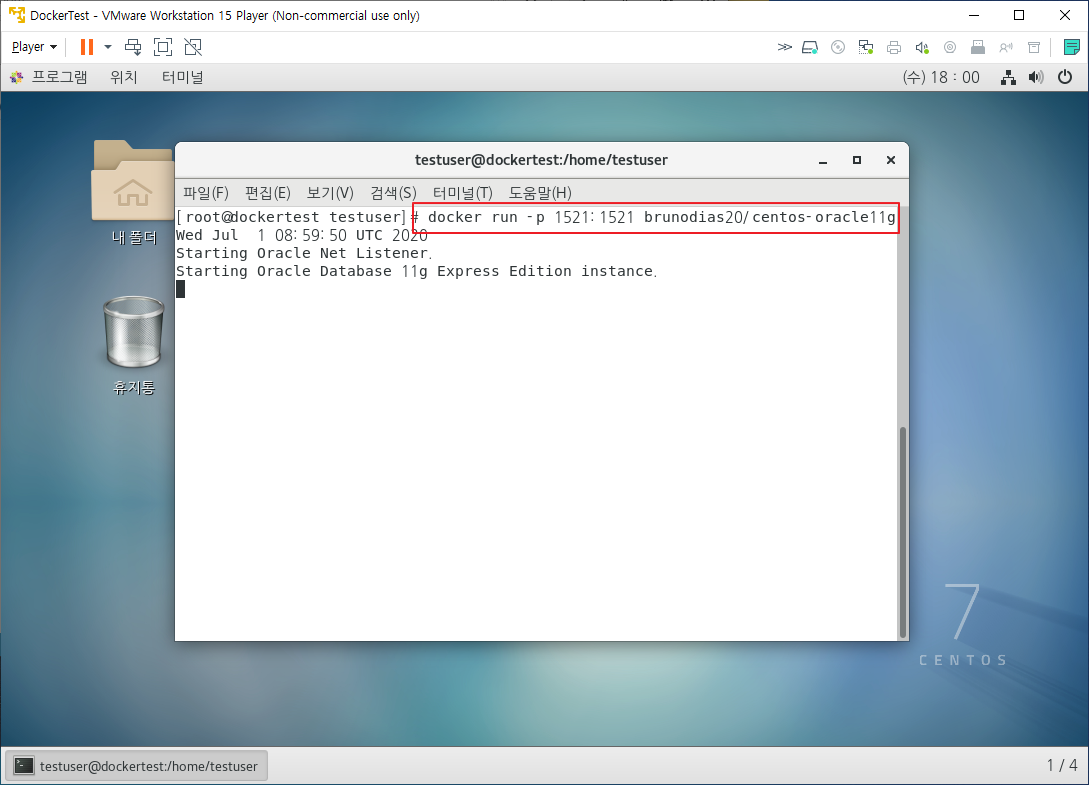Click the clock showing (수) 18:00
Screen dimensions: 1089x785
[x=941, y=77]
